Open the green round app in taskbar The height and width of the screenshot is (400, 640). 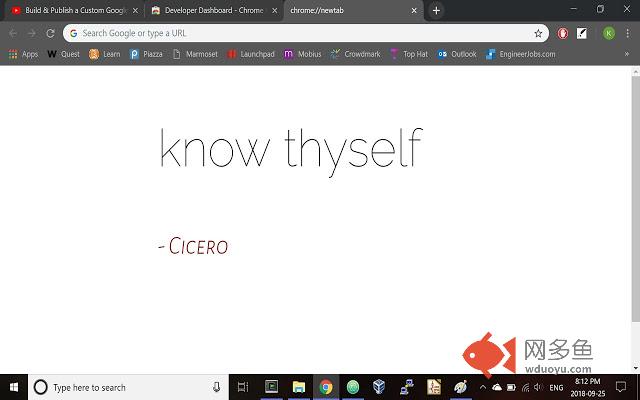click(353, 387)
